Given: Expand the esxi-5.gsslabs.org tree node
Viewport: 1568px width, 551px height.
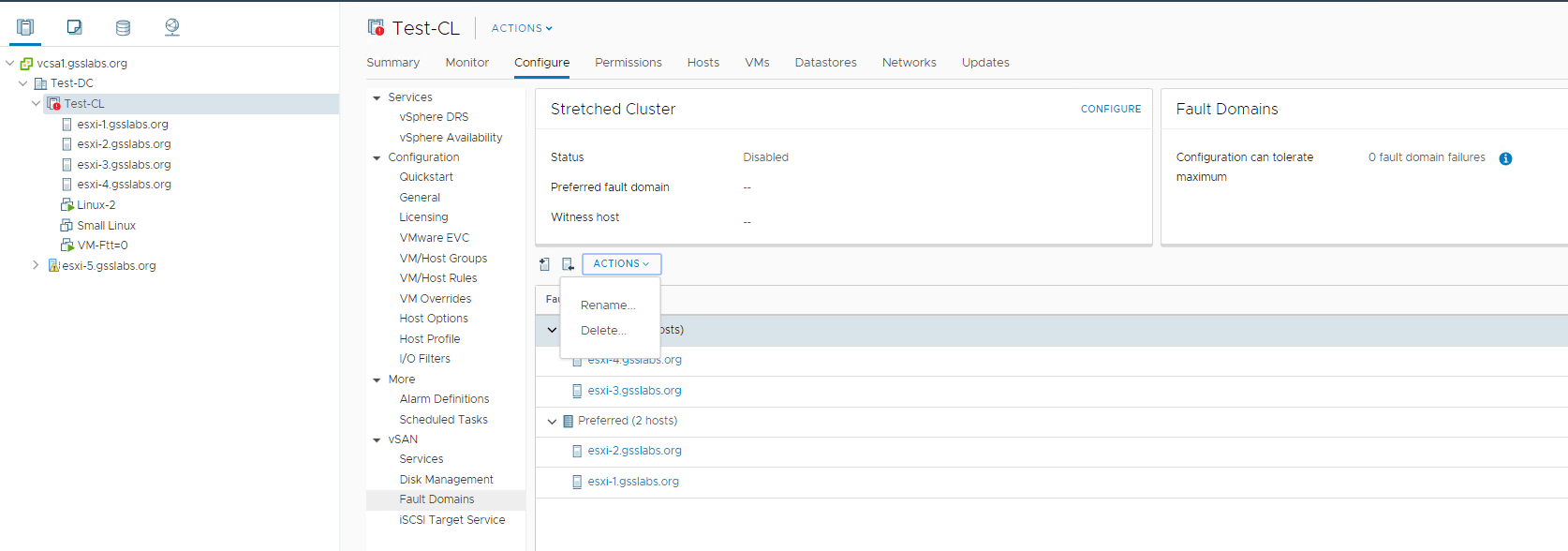Looking at the screenshot, I should (x=36, y=265).
